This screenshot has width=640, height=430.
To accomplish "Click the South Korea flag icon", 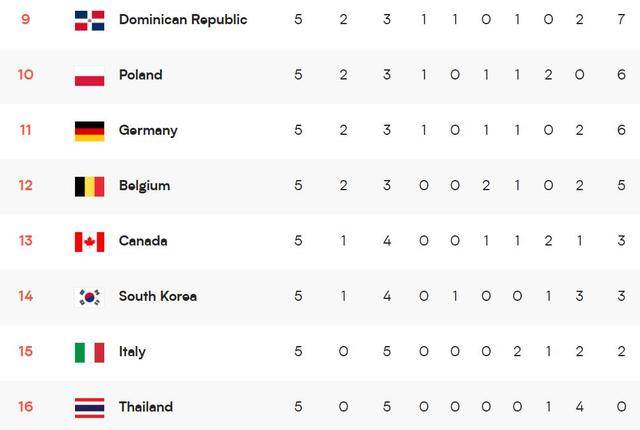I will (89, 297).
